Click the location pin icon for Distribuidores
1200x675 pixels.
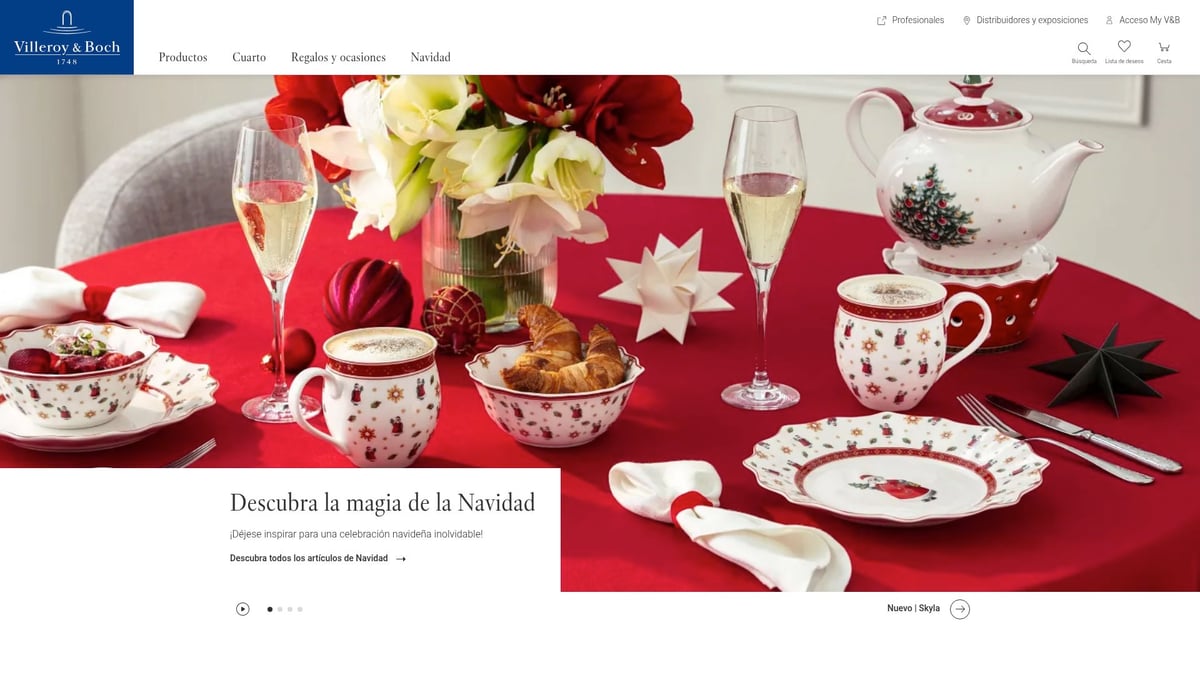tap(967, 20)
